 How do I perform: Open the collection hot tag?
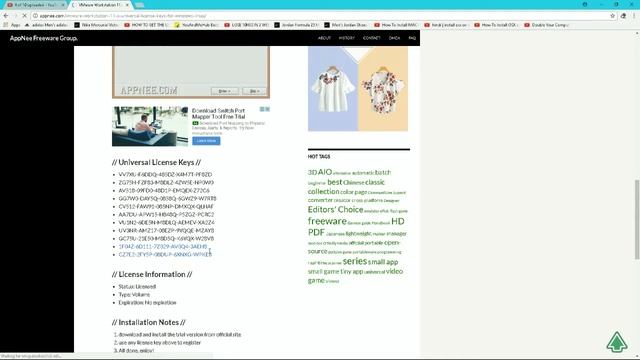(x=323, y=191)
